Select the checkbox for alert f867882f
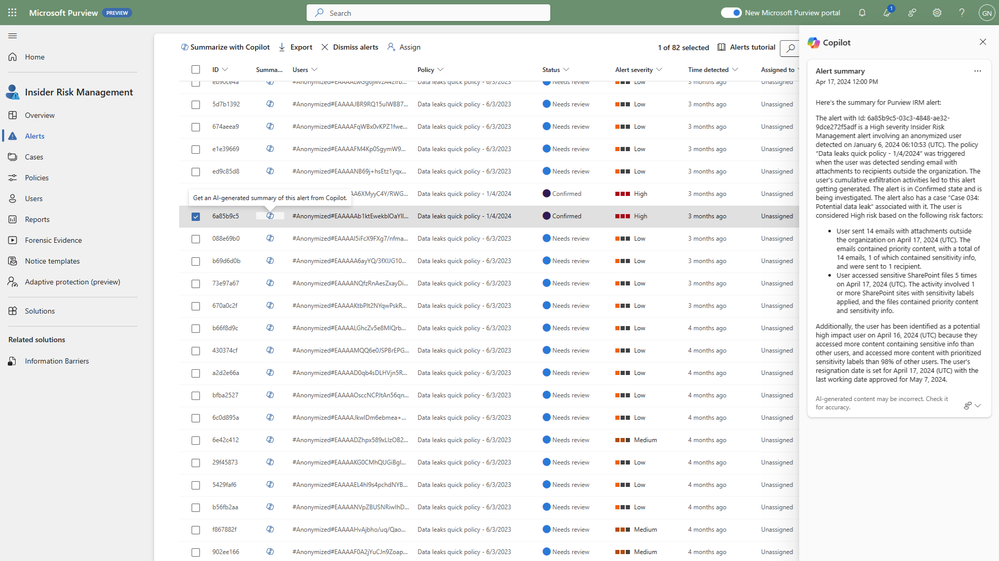999x561 pixels. point(196,530)
